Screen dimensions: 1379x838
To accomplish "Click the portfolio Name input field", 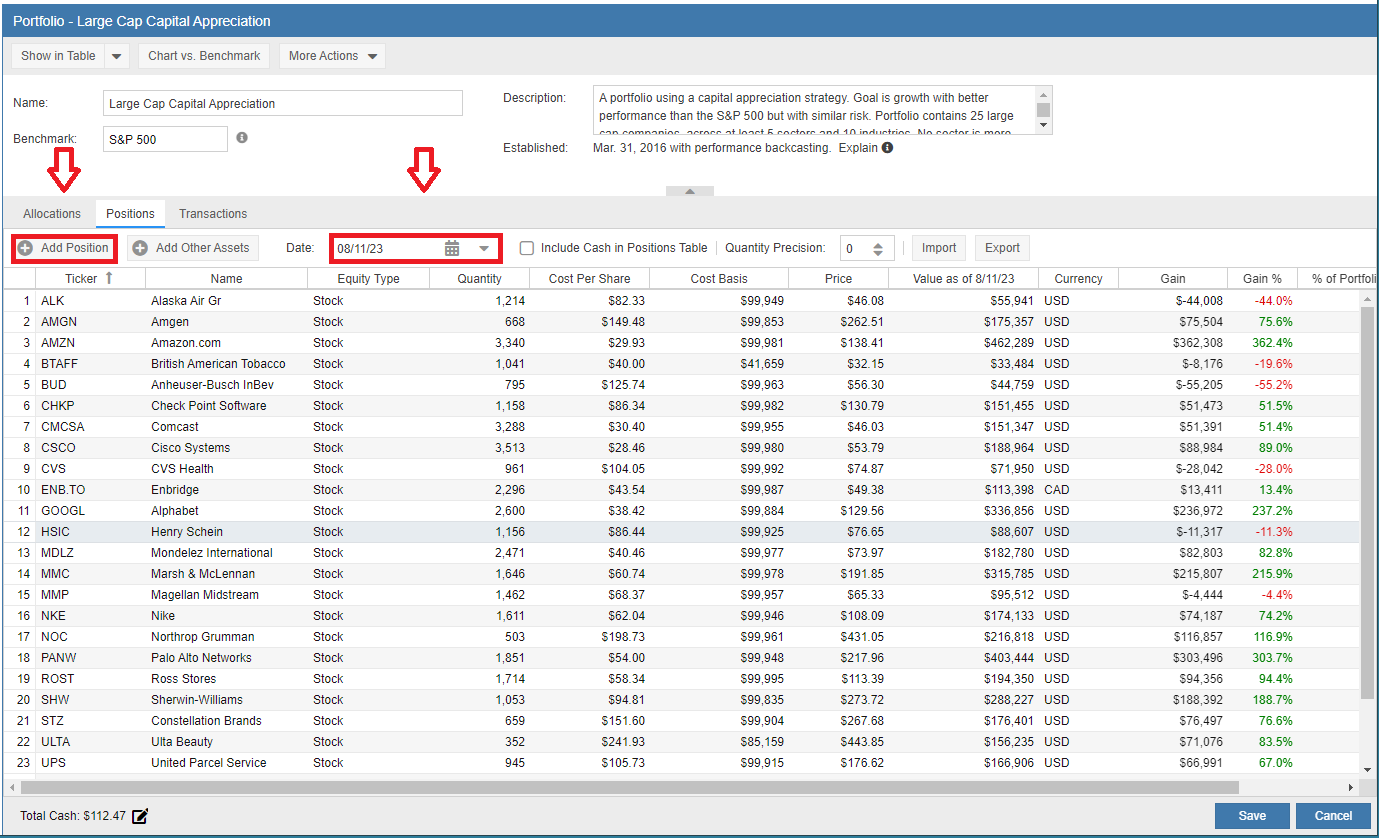I will point(282,104).
